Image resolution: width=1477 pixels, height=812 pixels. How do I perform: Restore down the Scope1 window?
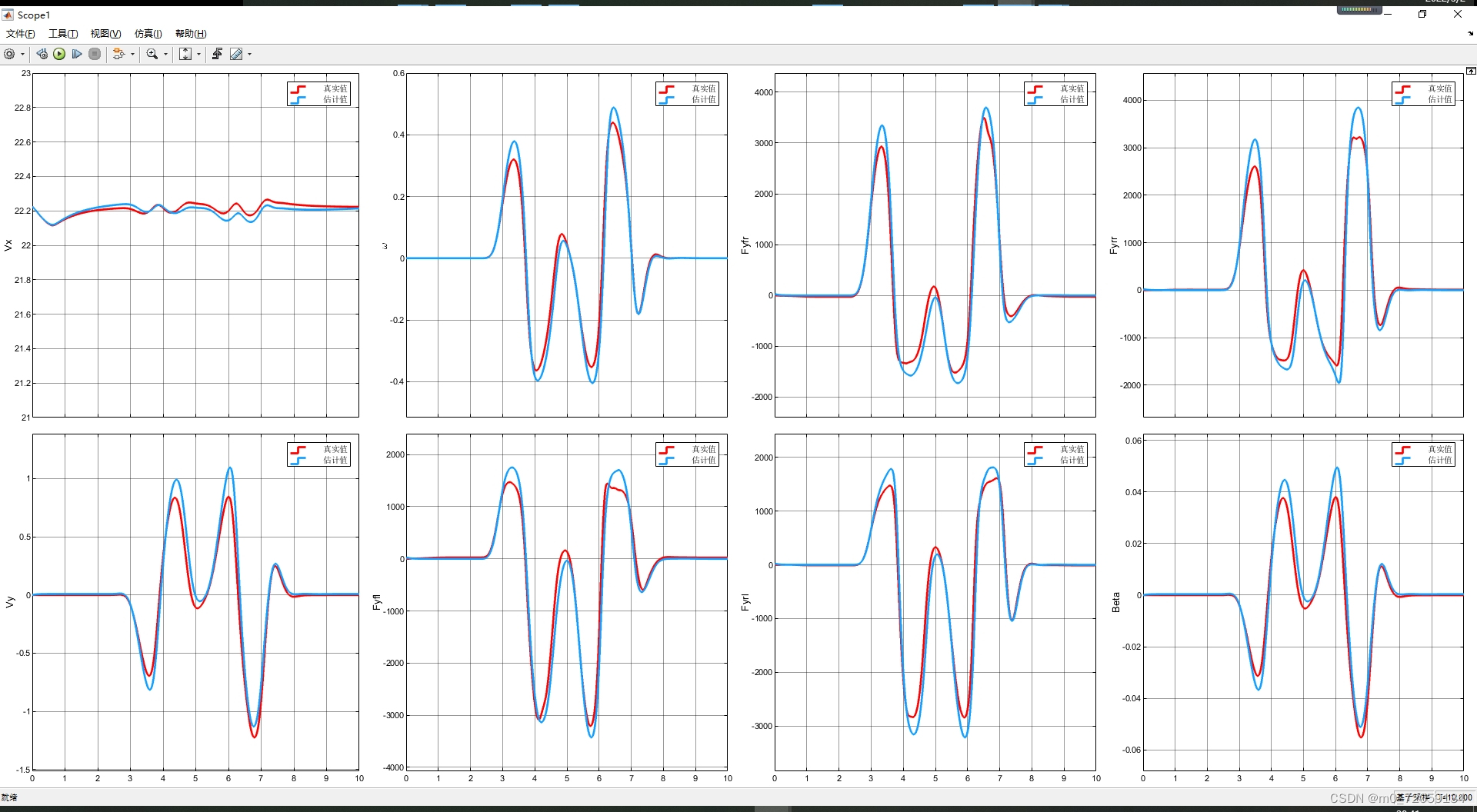coord(1422,14)
